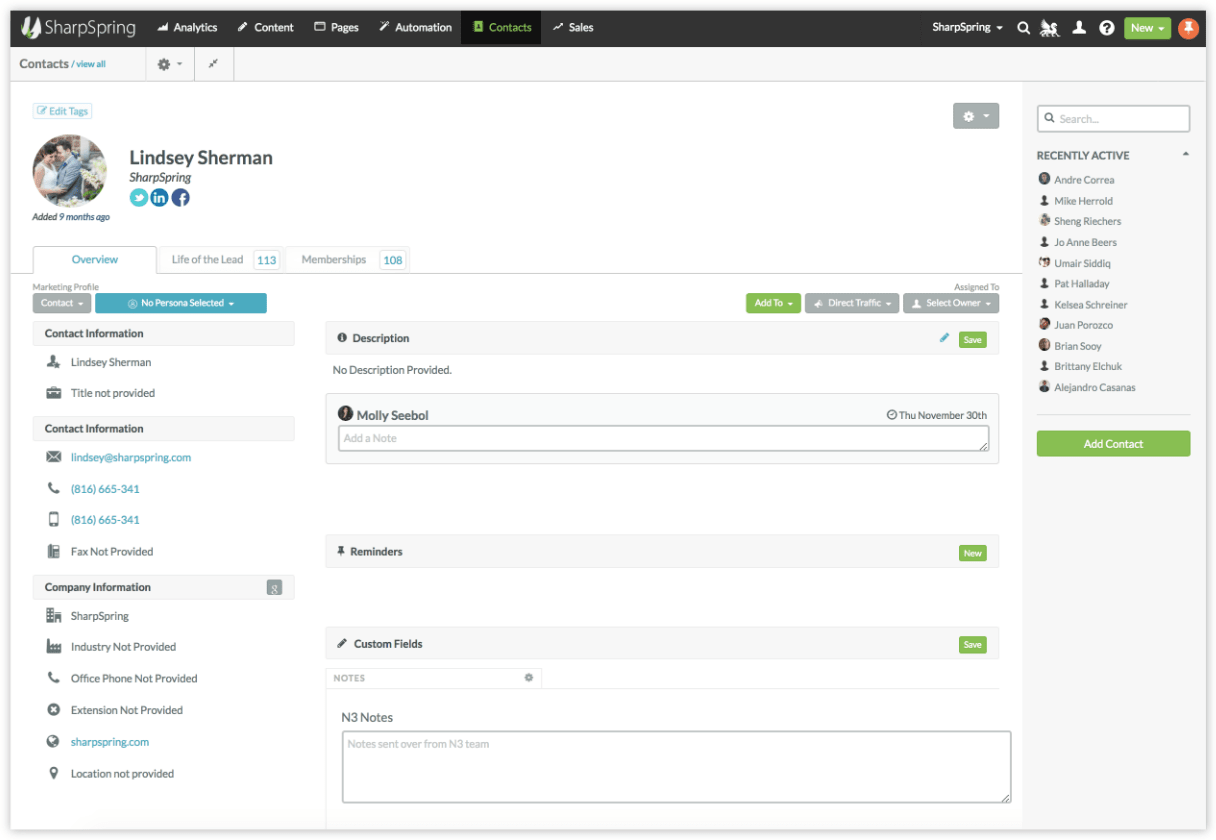Open the No Persona Selected dropdown

pos(181,303)
